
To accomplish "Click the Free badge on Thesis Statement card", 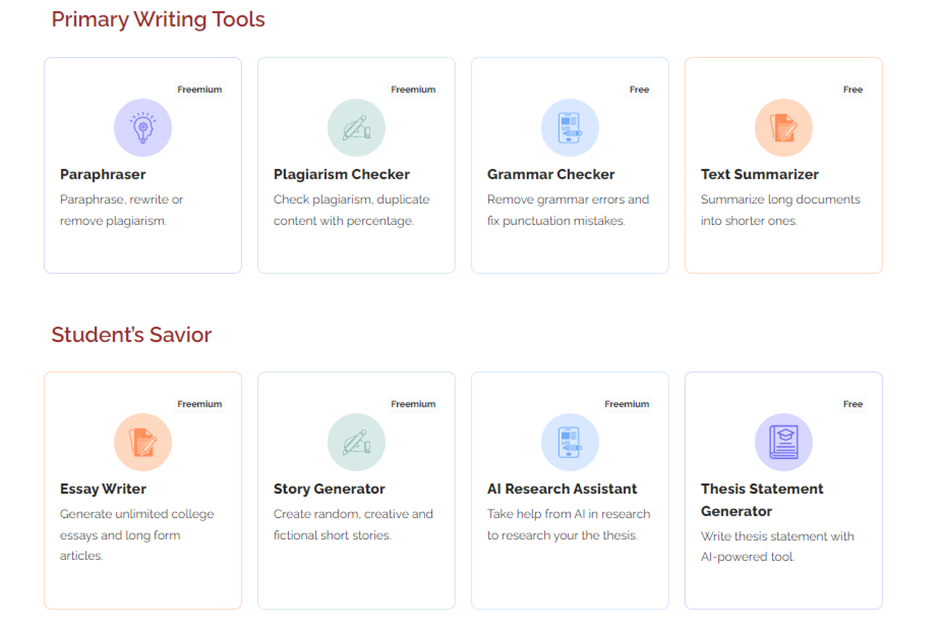I will click(853, 404).
